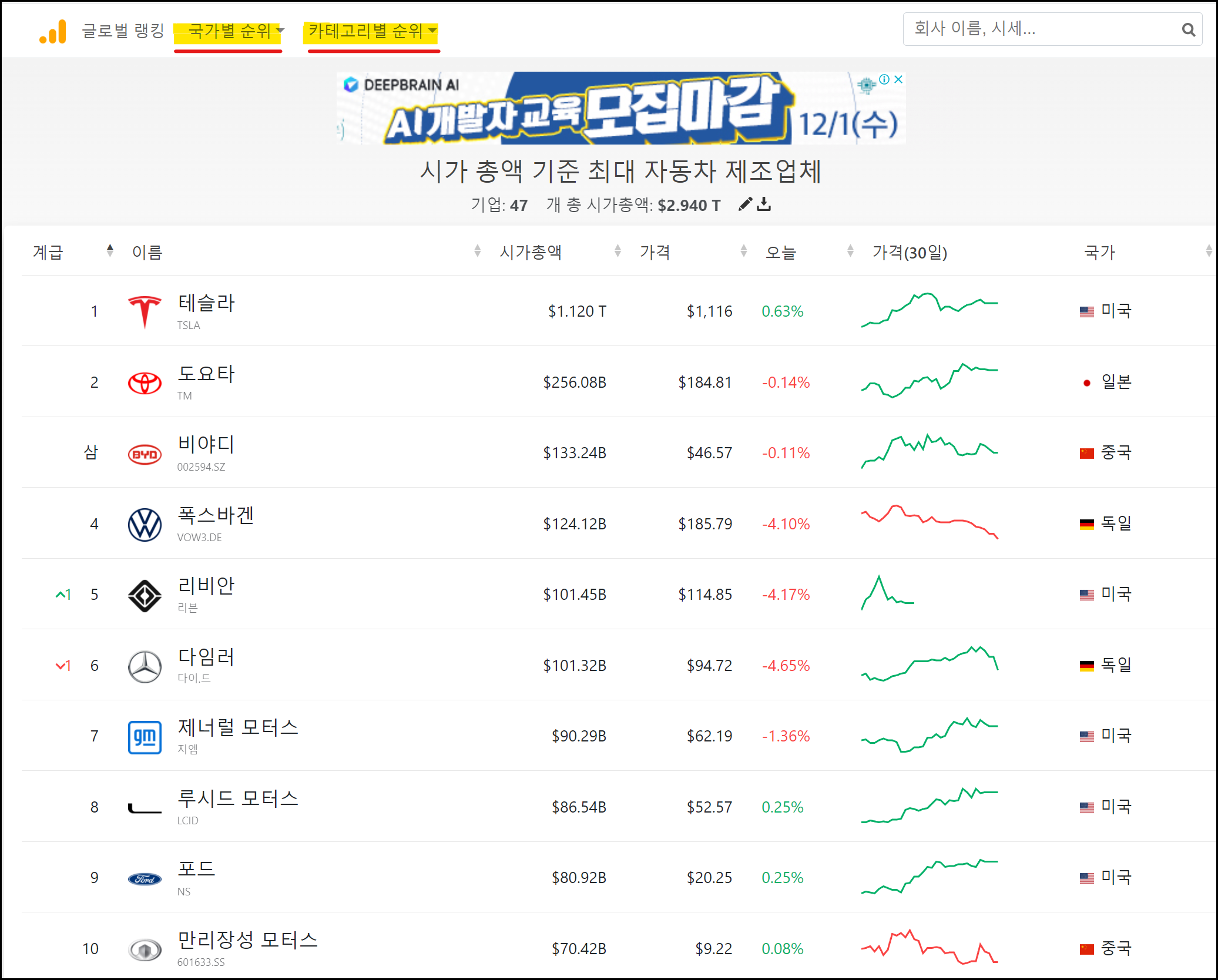The width and height of the screenshot is (1218, 980).
Task: Sort table by 국가 column arrows
Action: [1209, 251]
